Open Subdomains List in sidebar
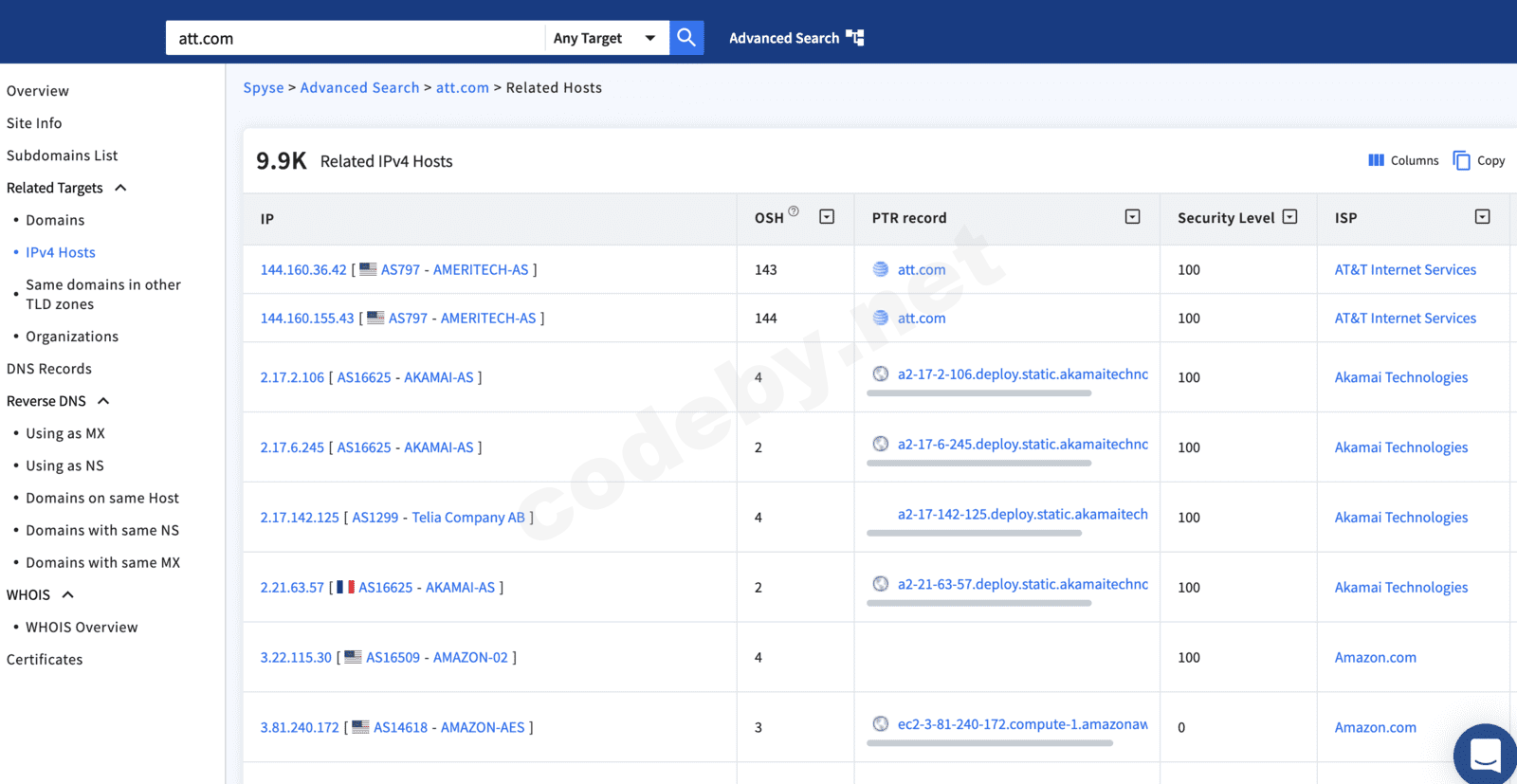The width and height of the screenshot is (1517, 784). (x=63, y=155)
